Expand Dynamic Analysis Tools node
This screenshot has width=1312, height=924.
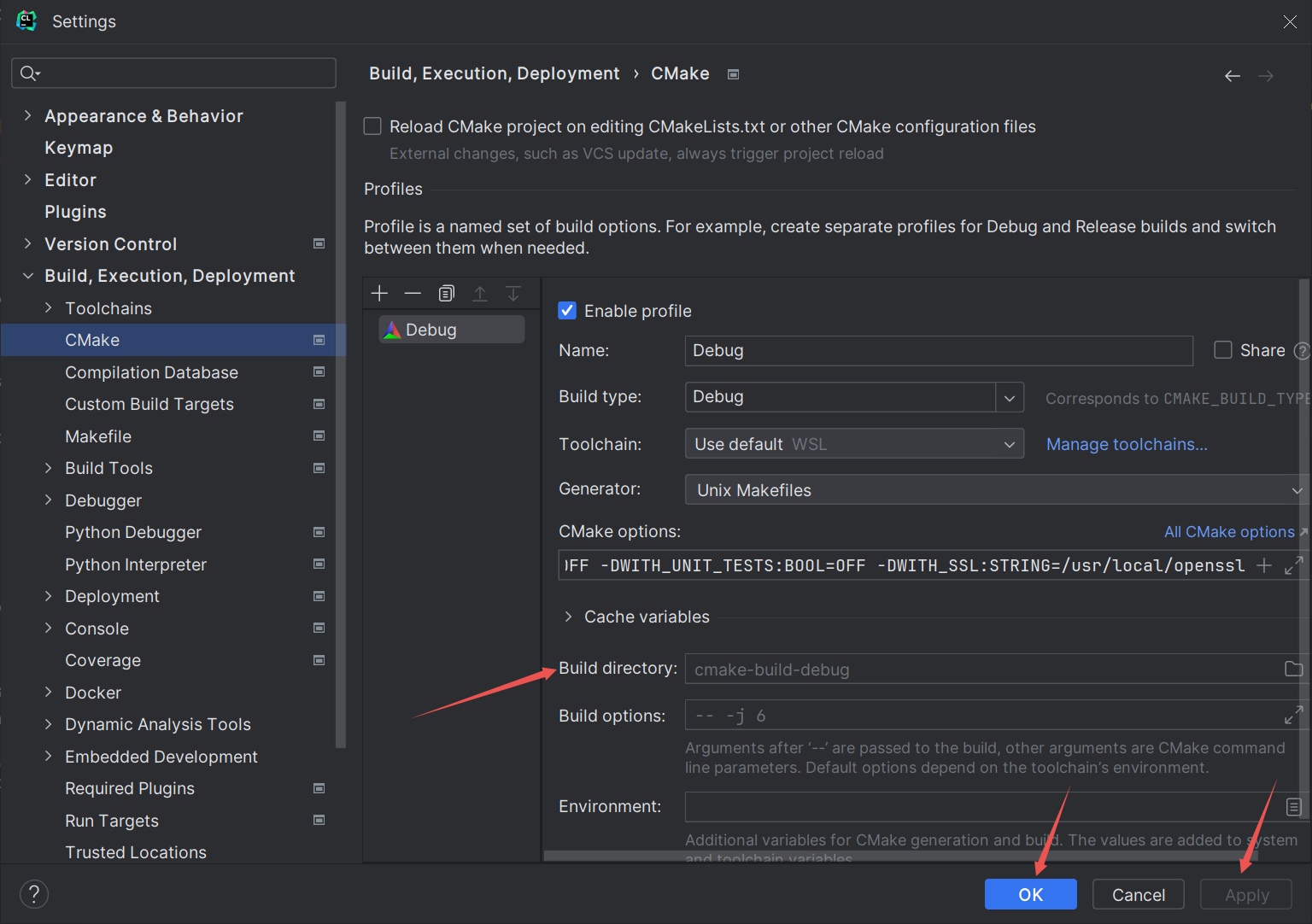[x=48, y=724]
